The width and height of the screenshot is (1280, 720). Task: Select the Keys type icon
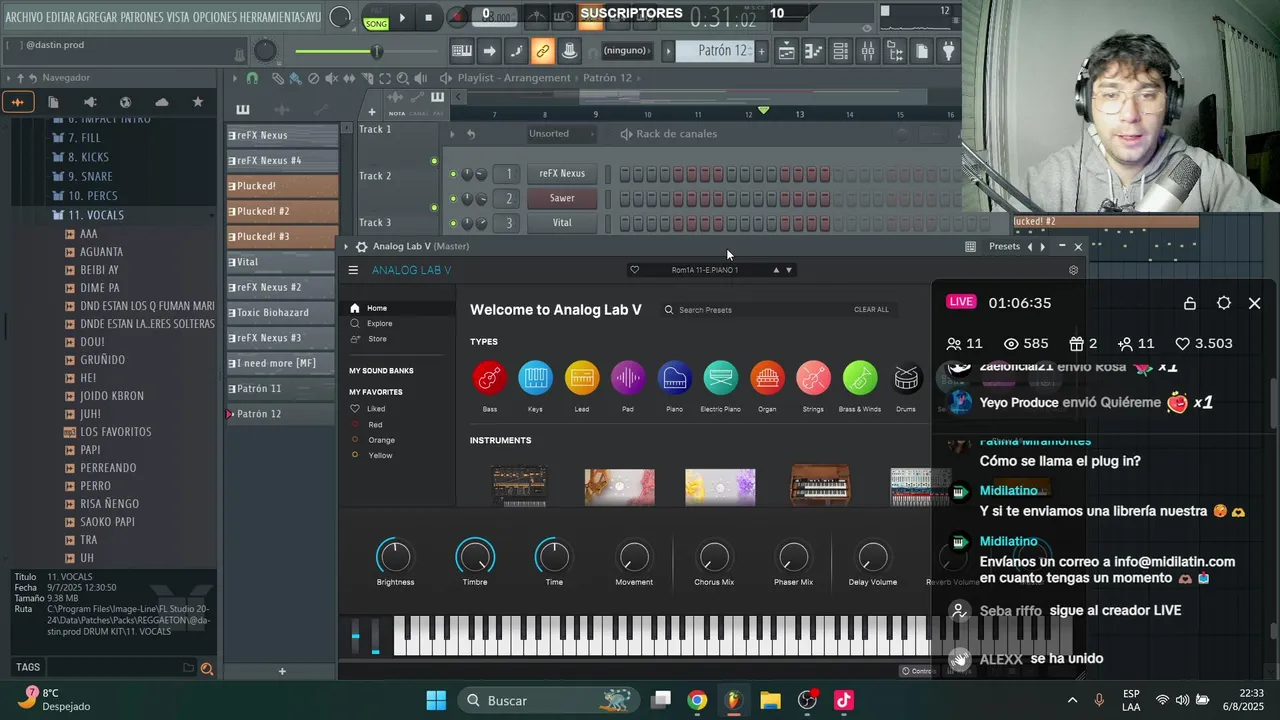535,378
